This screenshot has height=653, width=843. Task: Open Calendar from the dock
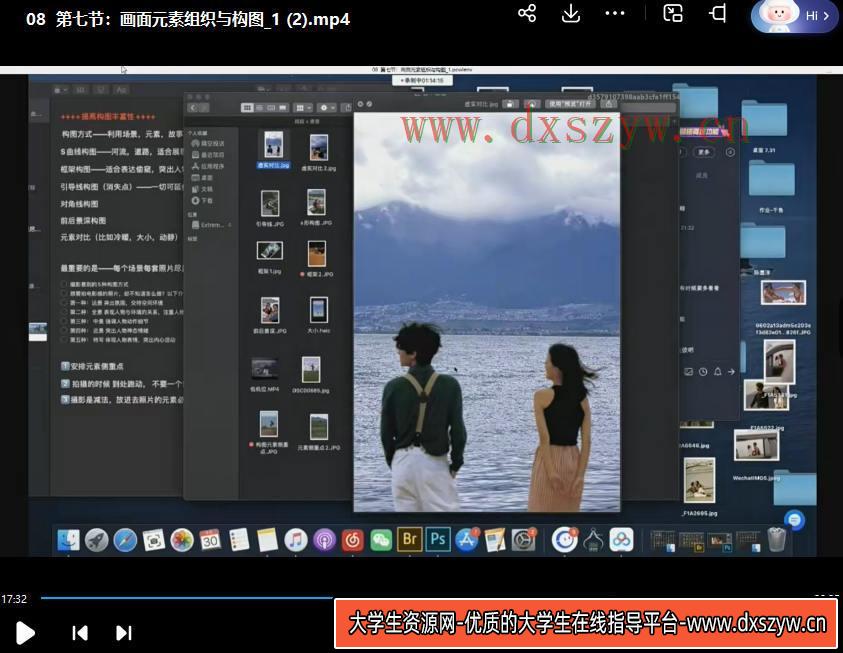[210, 540]
